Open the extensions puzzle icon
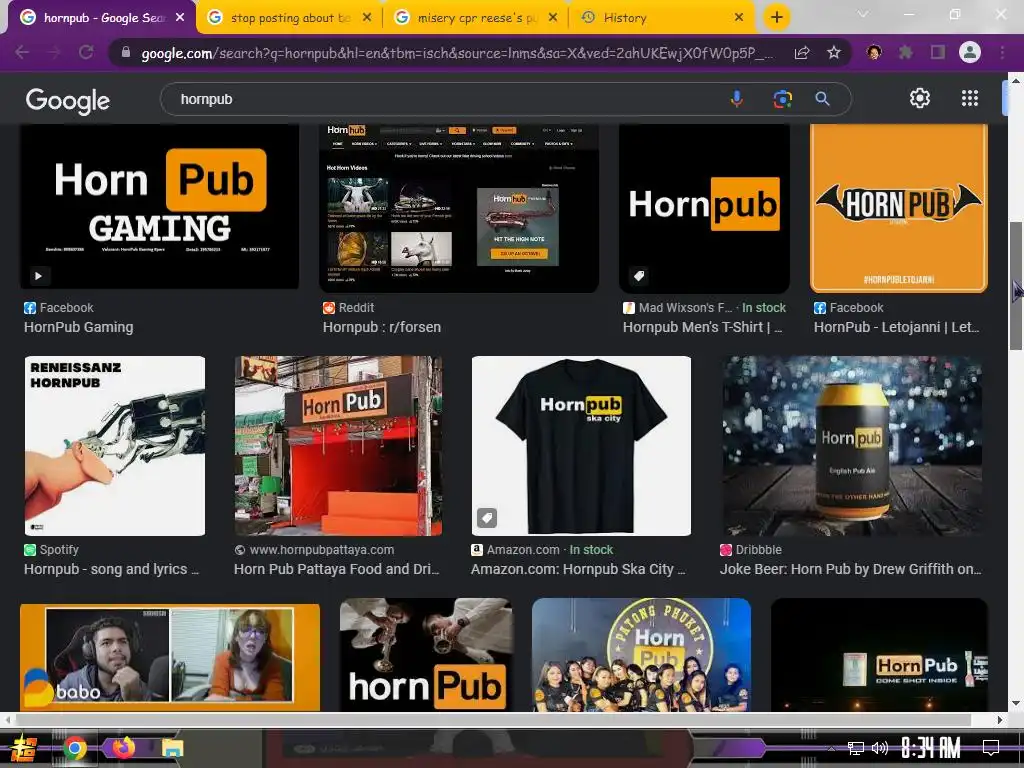The height and width of the screenshot is (768, 1024). pos(906,52)
